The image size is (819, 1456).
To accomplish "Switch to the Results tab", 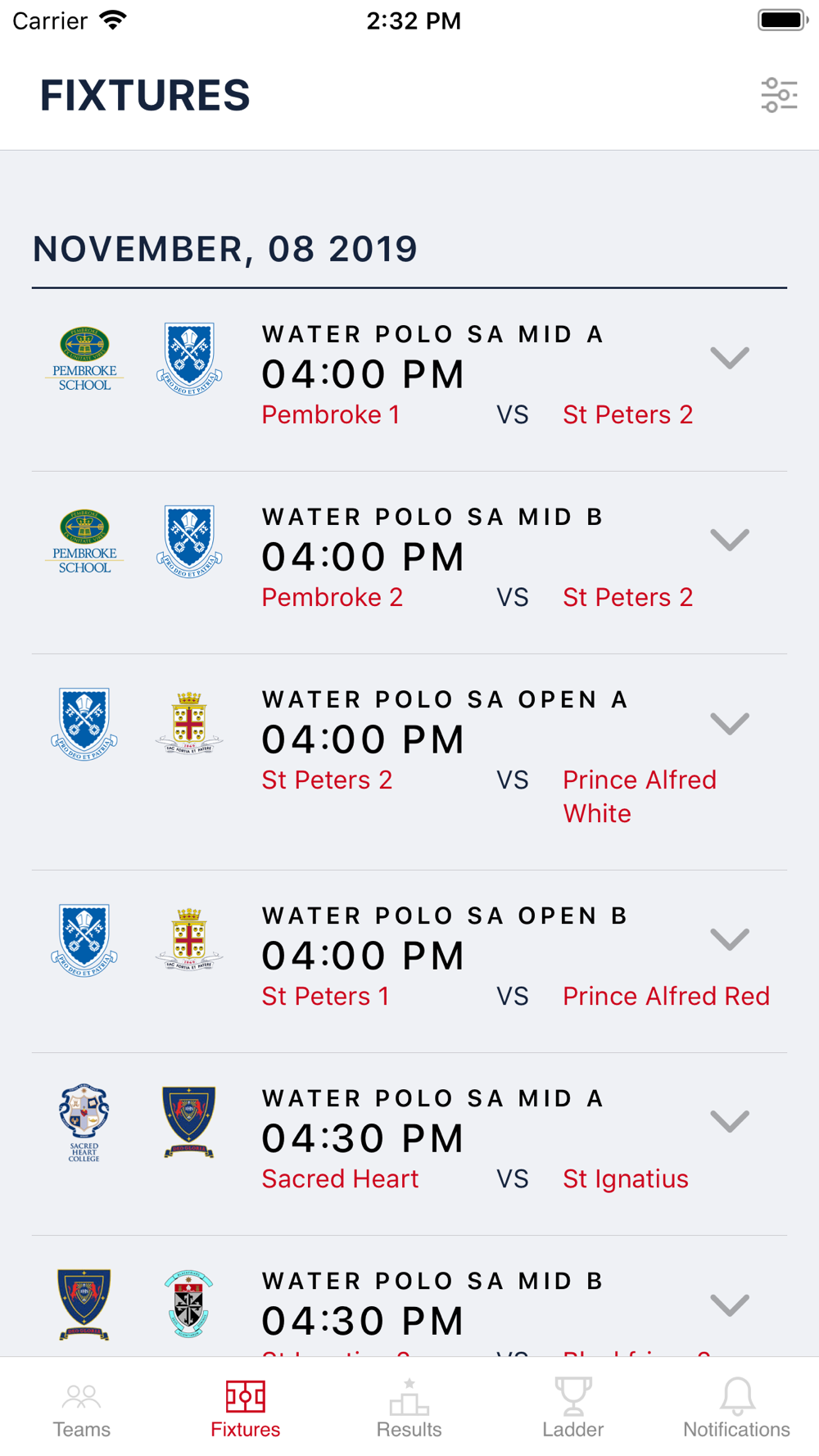I will (x=409, y=1409).
